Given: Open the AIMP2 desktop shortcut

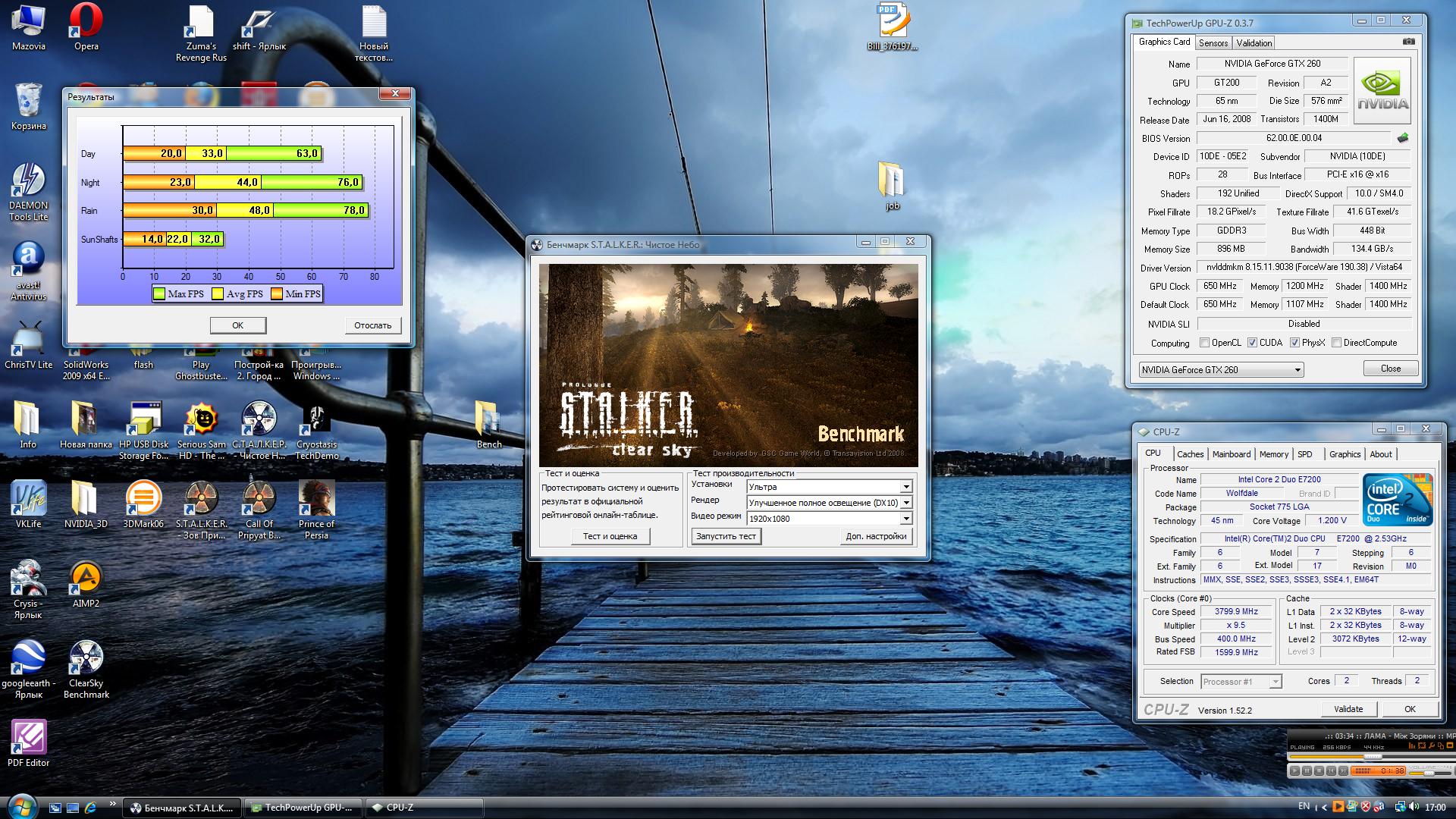Looking at the screenshot, I should tap(86, 585).
